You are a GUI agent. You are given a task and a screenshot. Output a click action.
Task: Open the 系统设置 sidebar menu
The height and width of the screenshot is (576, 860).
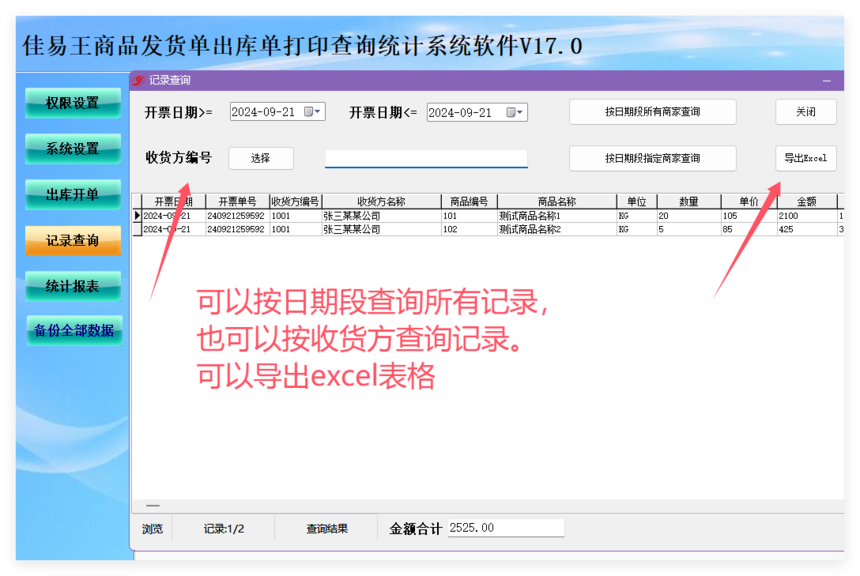[73, 149]
